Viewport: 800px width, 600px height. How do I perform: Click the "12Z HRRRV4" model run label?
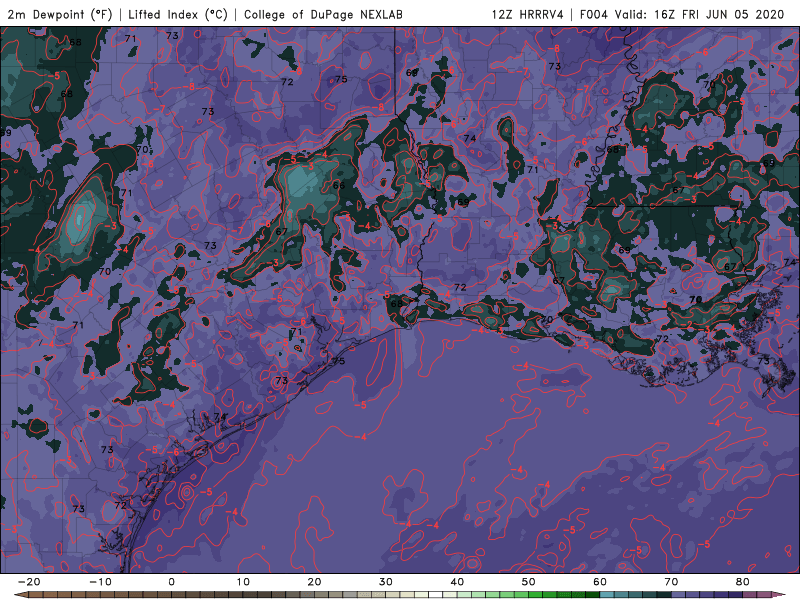coord(528,14)
